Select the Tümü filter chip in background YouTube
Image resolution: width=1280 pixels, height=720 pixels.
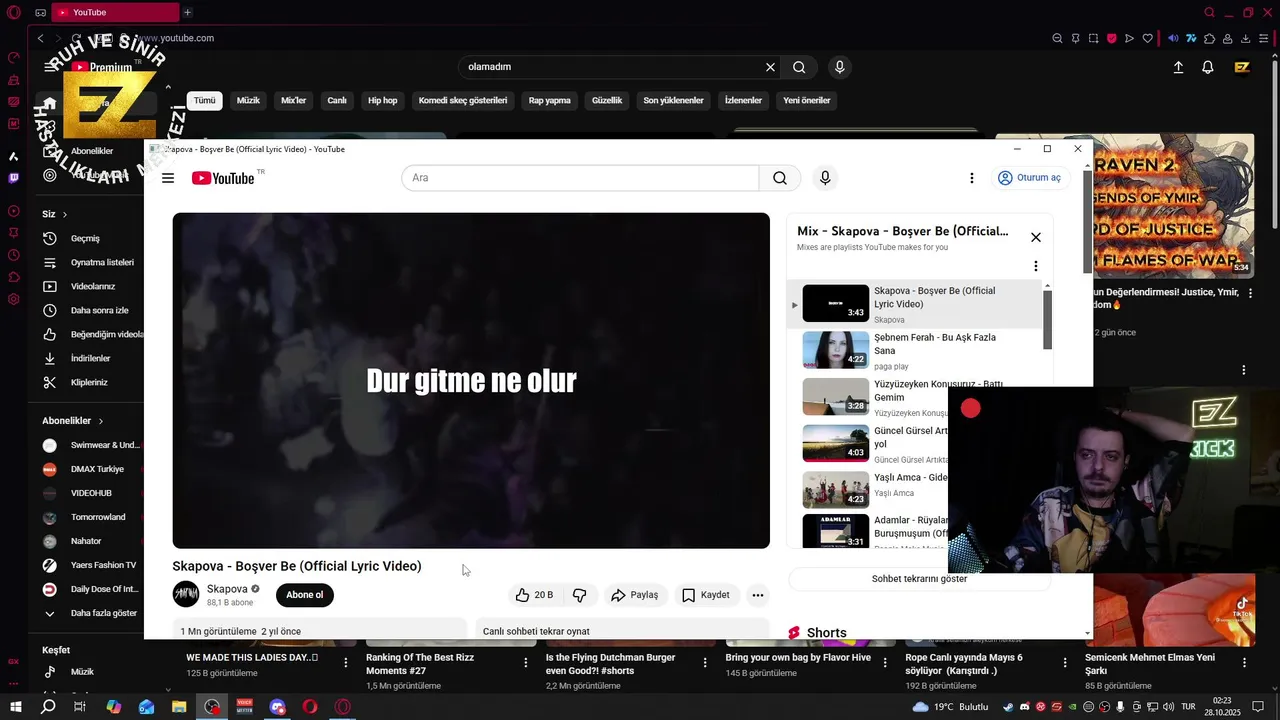coord(205,100)
